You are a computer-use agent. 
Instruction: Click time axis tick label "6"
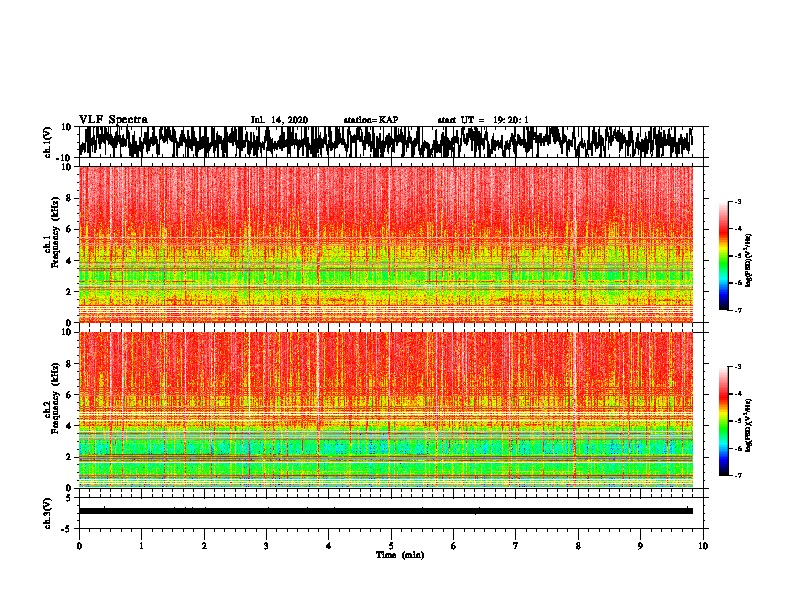coord(454,546)
